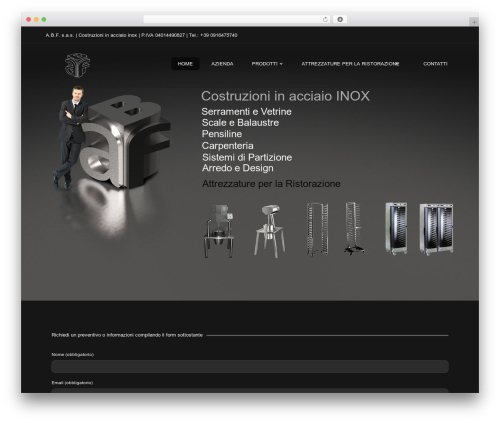Click the browser address bar
500x423 pixels.
[x=237, y=19]
